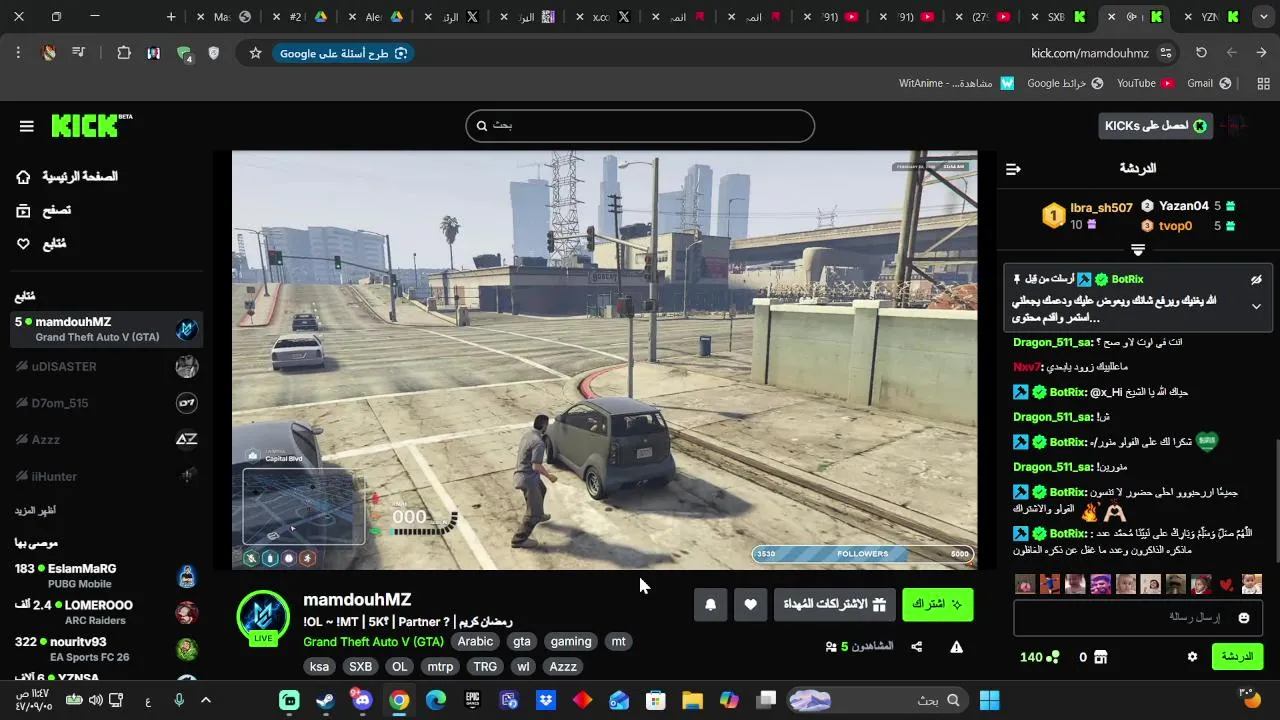This screenshot has height=720, width=1280.
Task: Open Gmail bookmark
Action: click(1208, 83)
